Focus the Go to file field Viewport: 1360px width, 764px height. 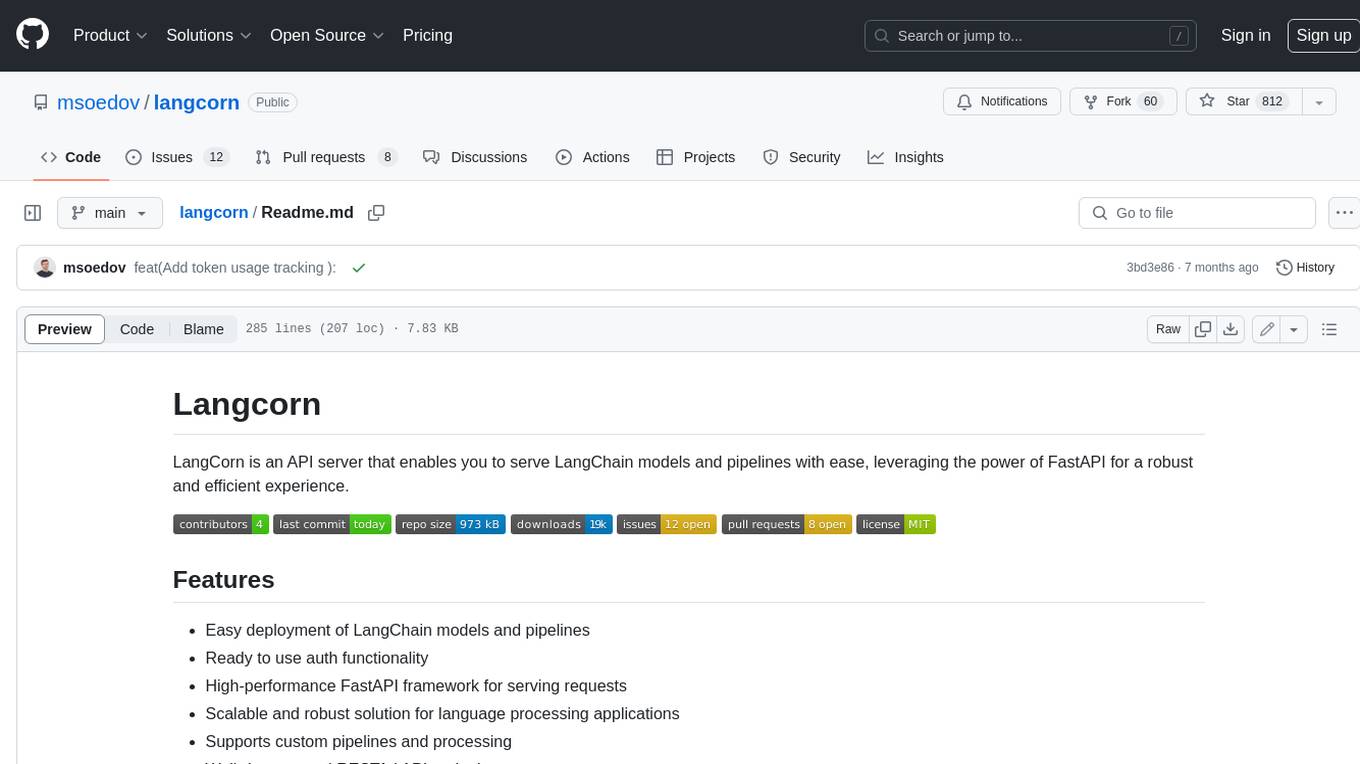(x=1197, y=213)
